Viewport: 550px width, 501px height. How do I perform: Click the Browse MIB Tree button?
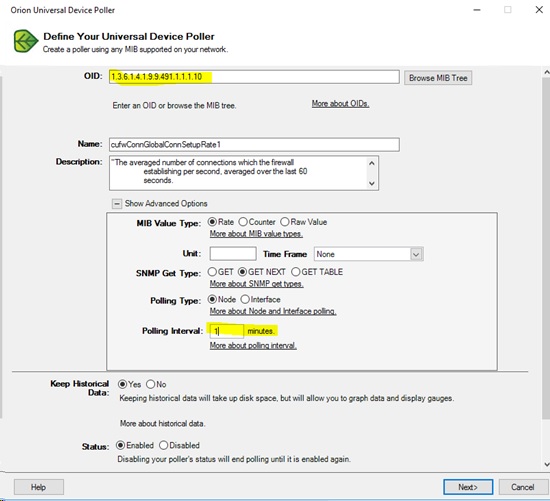(x=438, y=78)
